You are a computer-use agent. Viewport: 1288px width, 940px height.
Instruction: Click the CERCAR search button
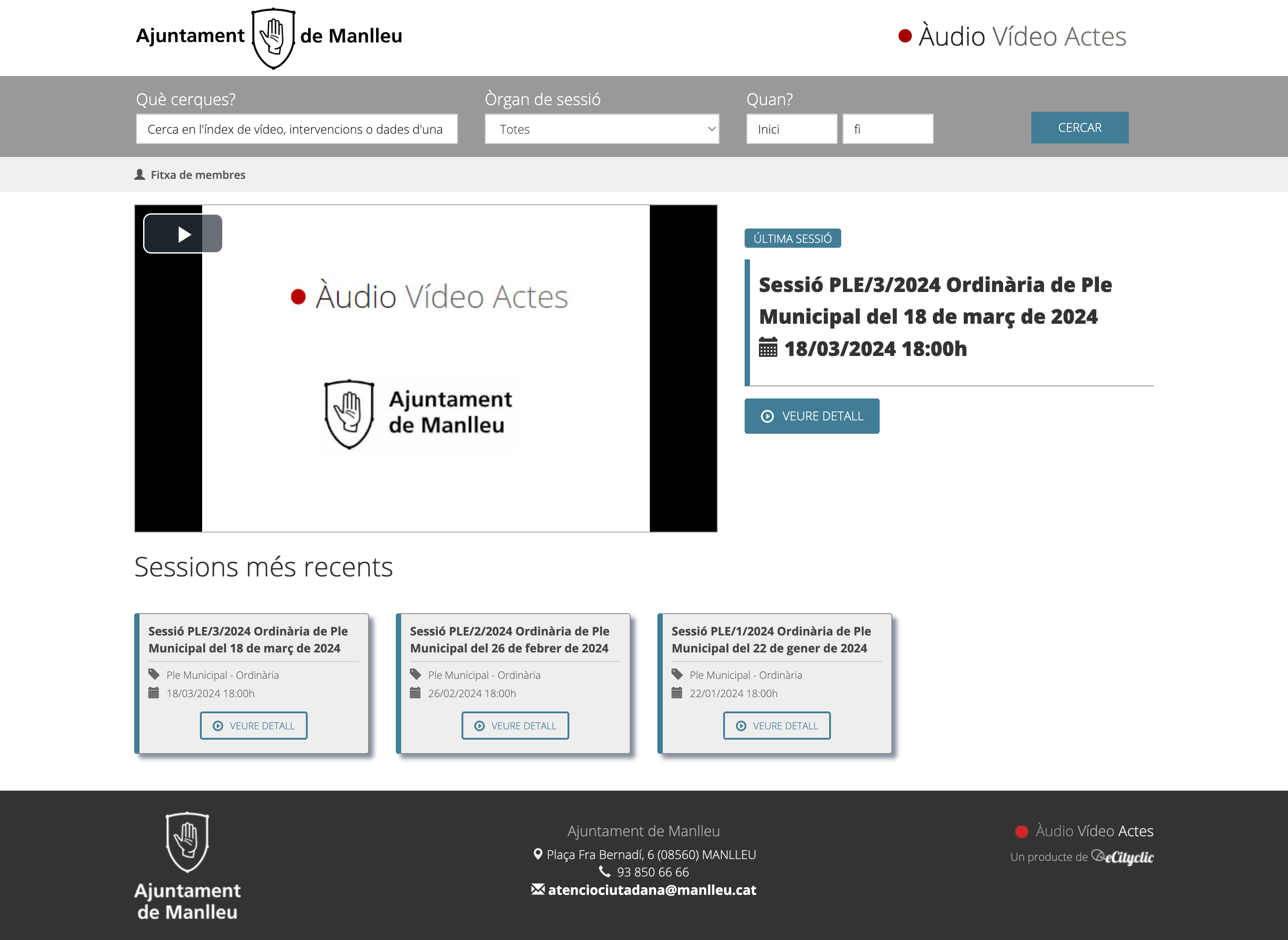[x=1079, y=127]
